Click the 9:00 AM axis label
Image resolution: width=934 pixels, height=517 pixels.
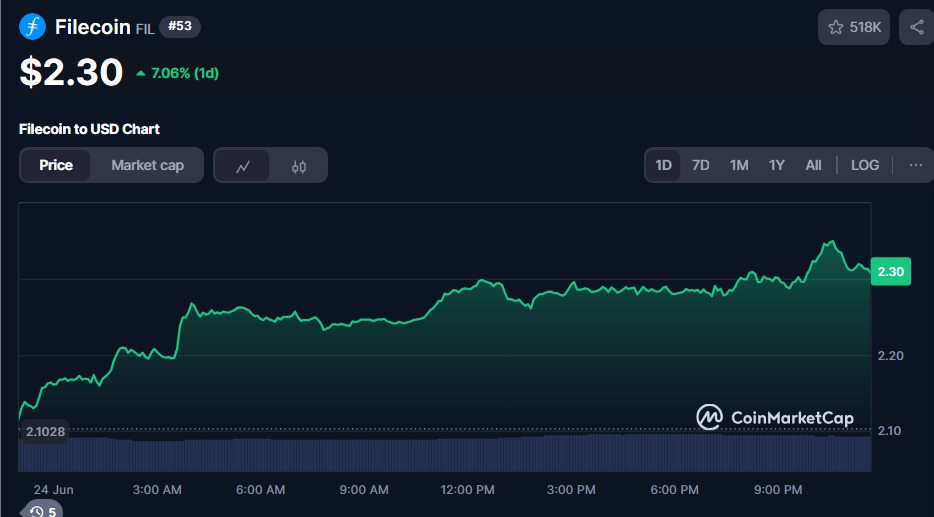pos(364,490)
